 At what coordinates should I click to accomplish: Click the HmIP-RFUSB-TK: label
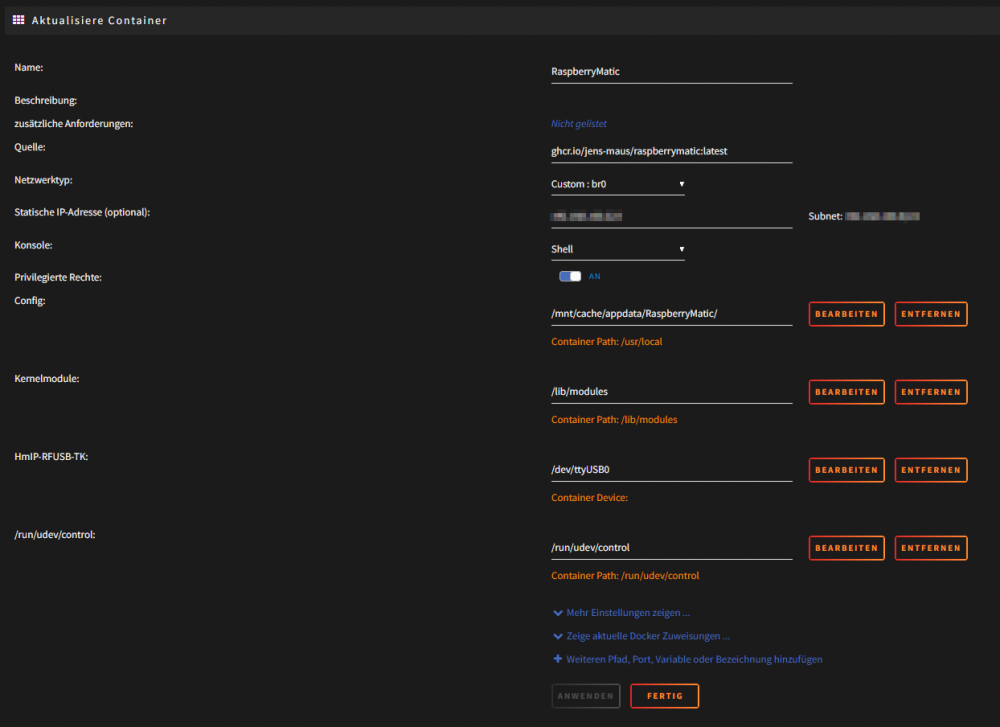pos(51,457)
